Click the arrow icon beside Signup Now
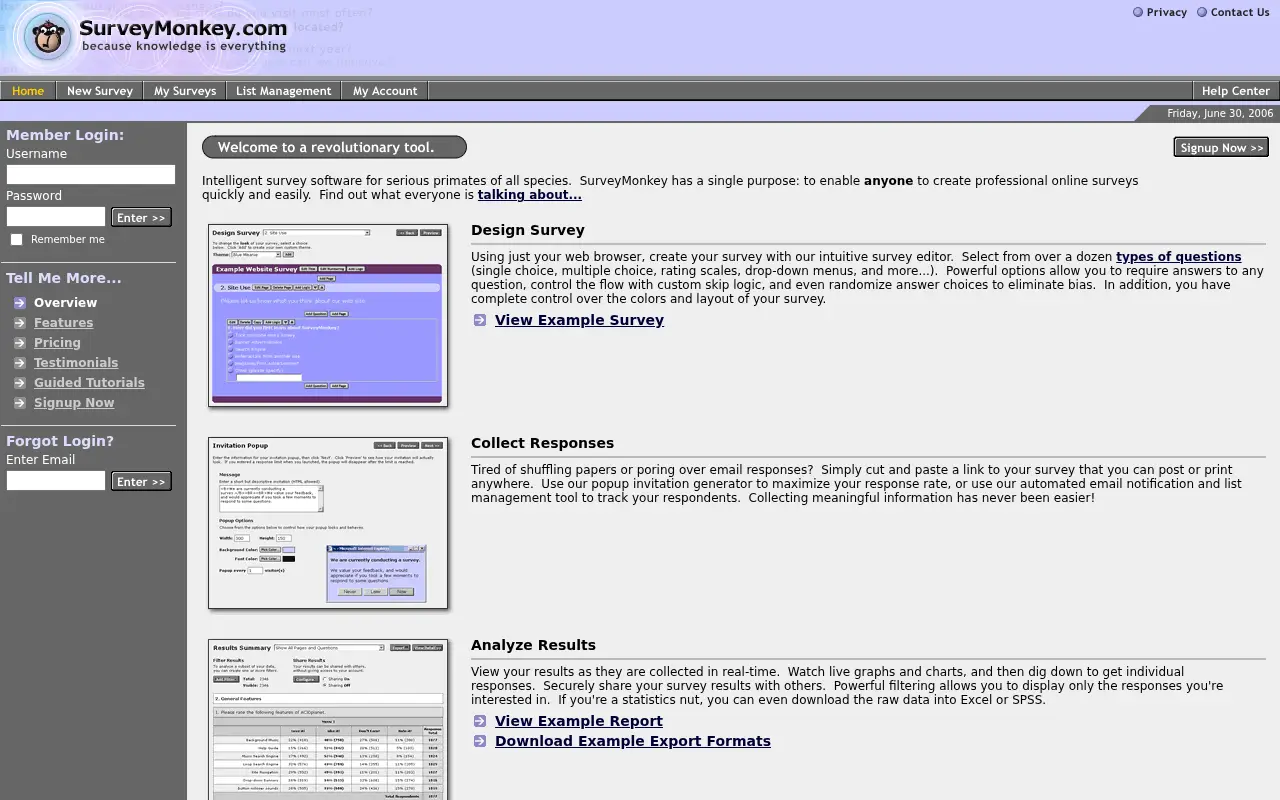Image resolution: width=1280 pixels, height=800 pixels. click(x=20, y=403)
